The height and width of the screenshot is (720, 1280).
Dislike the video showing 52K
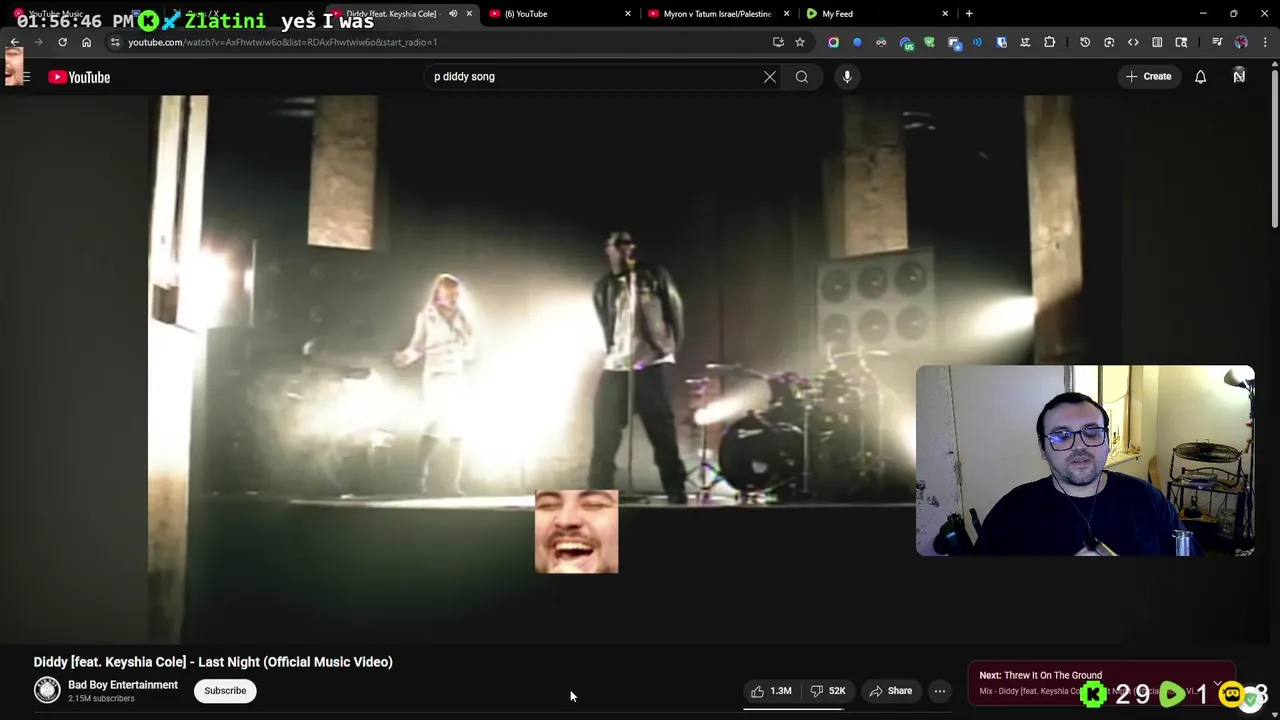click(x=828, y=691)
